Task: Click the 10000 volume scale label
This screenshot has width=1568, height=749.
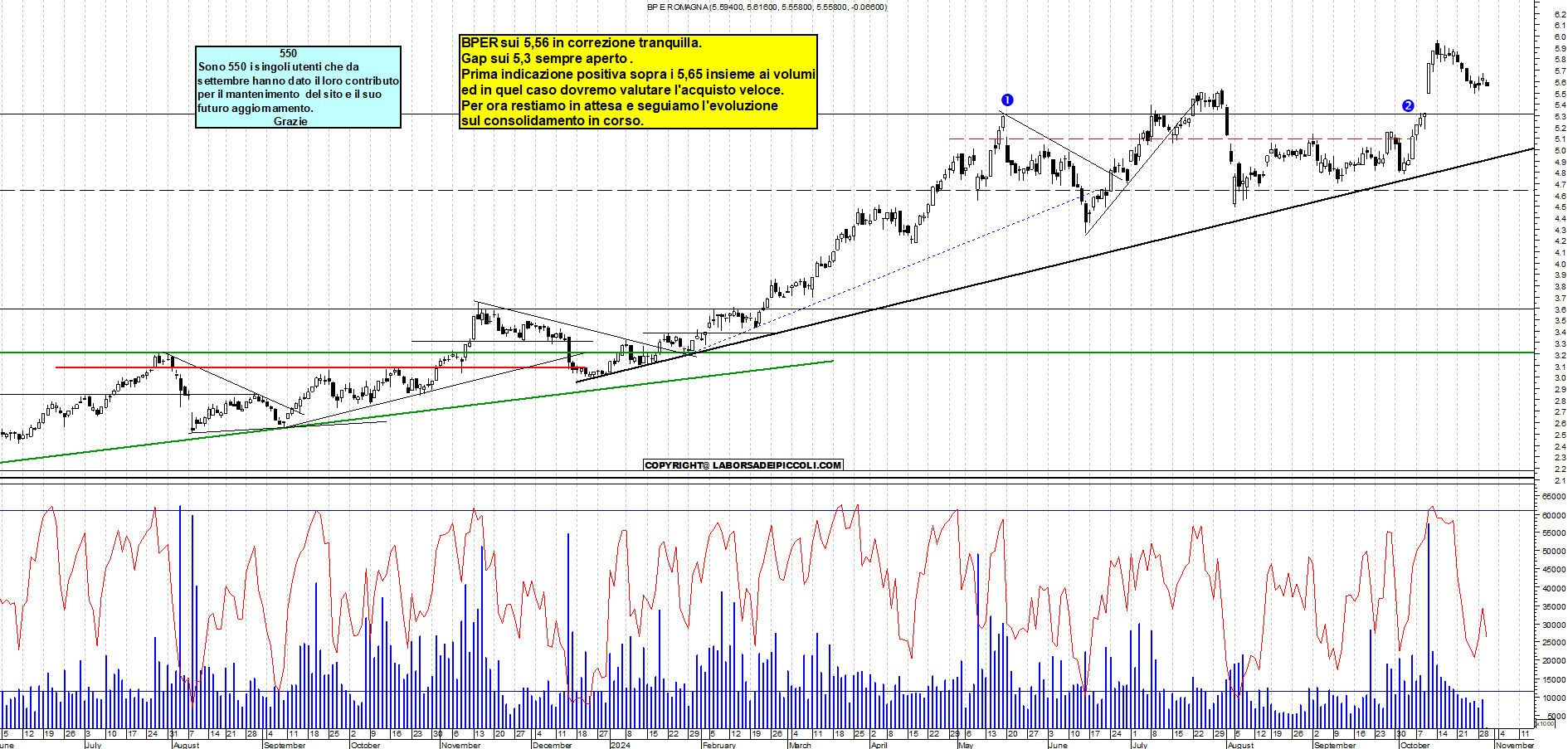Action: point(1554,698)
